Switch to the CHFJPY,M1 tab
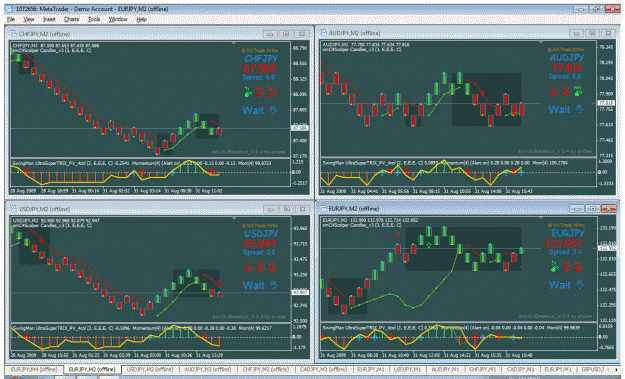The height and width of the screenshot is (379, 625). 483,369
